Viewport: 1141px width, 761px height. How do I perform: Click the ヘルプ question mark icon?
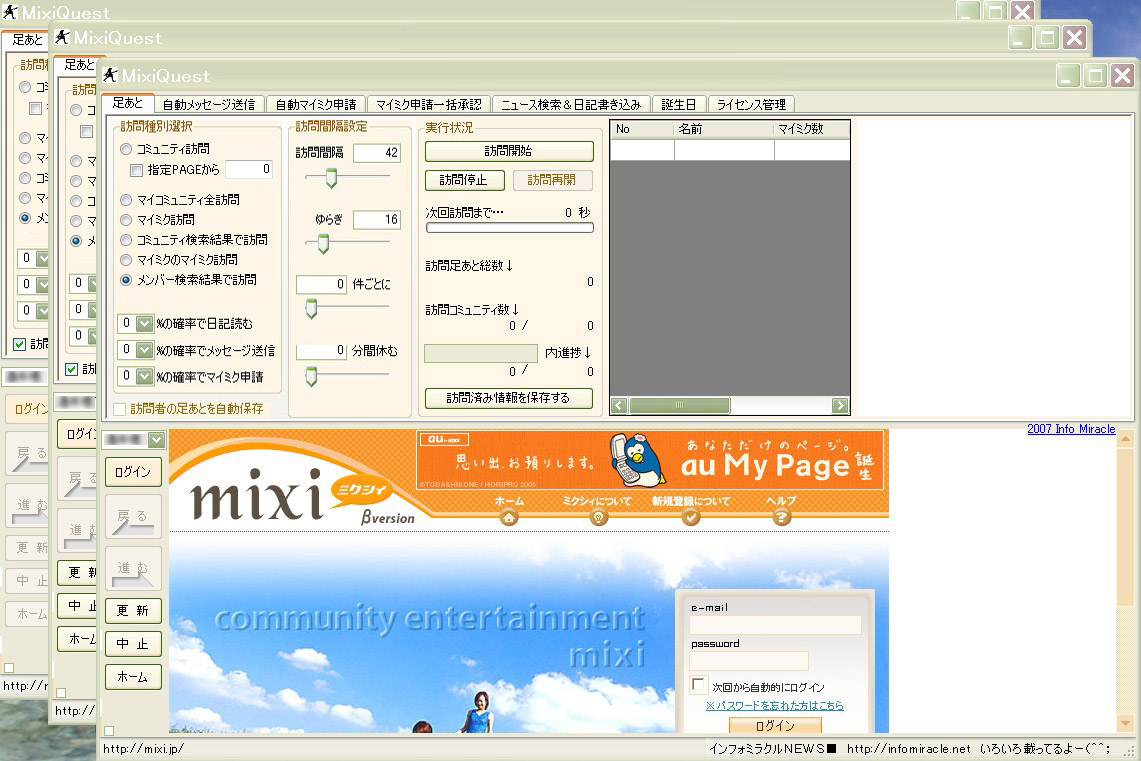781,517
